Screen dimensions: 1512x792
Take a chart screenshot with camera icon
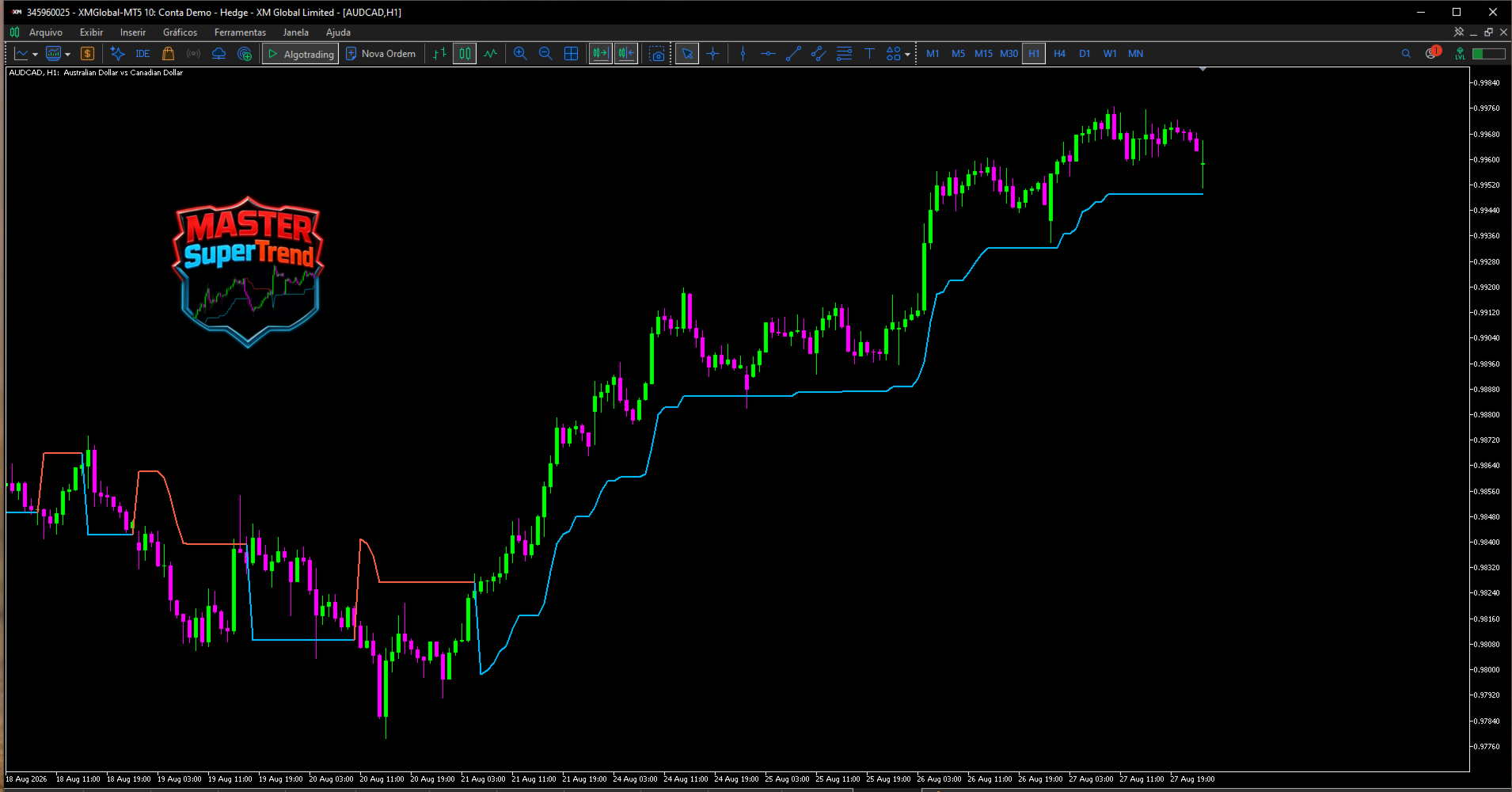pos(657,54)
